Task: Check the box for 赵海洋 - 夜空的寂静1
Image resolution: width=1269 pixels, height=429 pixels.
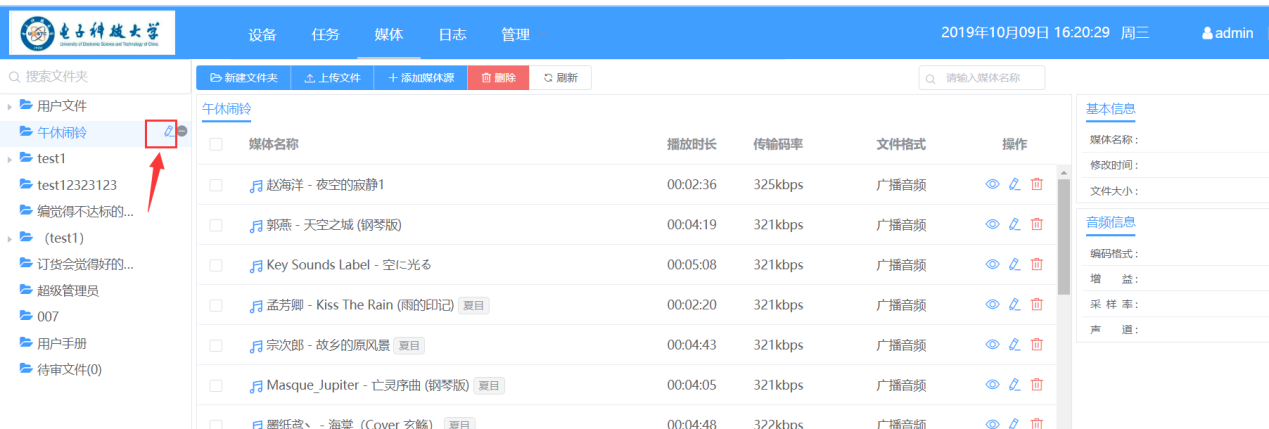Action: click(216, 185)
